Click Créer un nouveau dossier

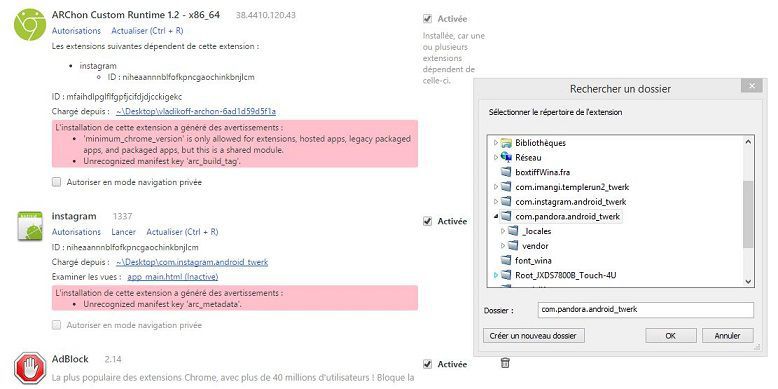click(x=533, y=335)
